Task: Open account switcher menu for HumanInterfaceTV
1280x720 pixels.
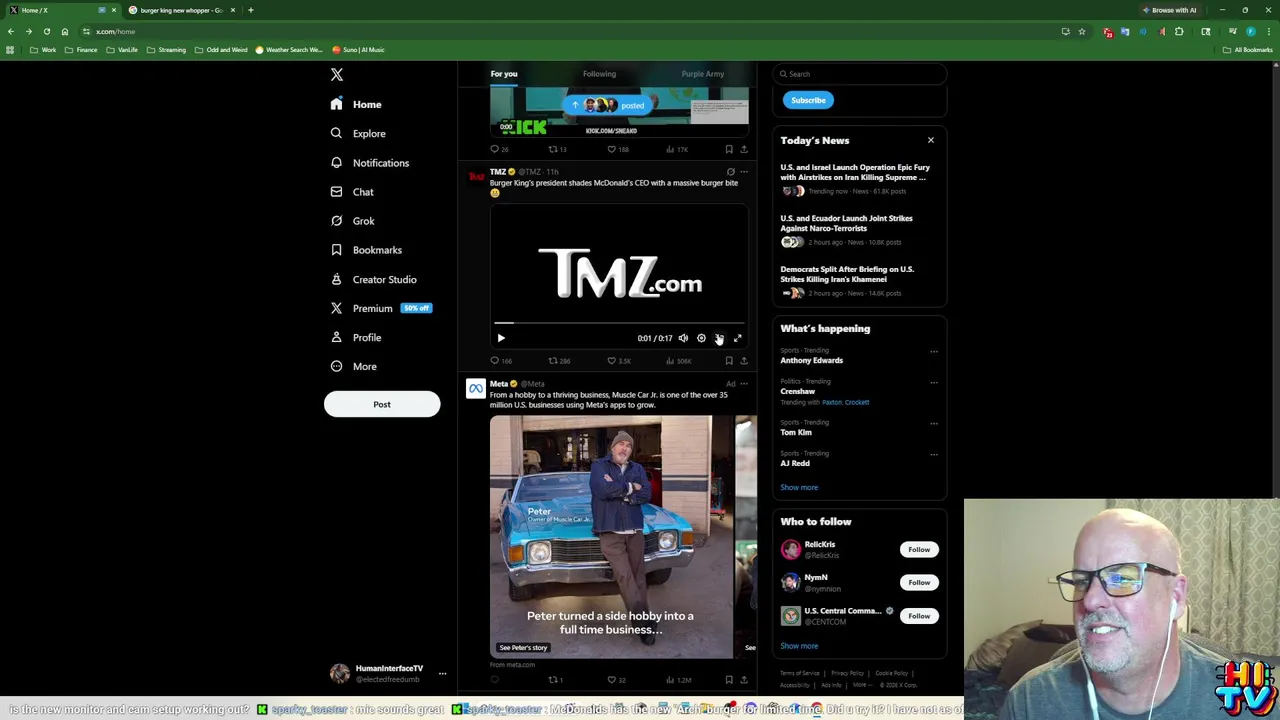Action: point(442,674)
